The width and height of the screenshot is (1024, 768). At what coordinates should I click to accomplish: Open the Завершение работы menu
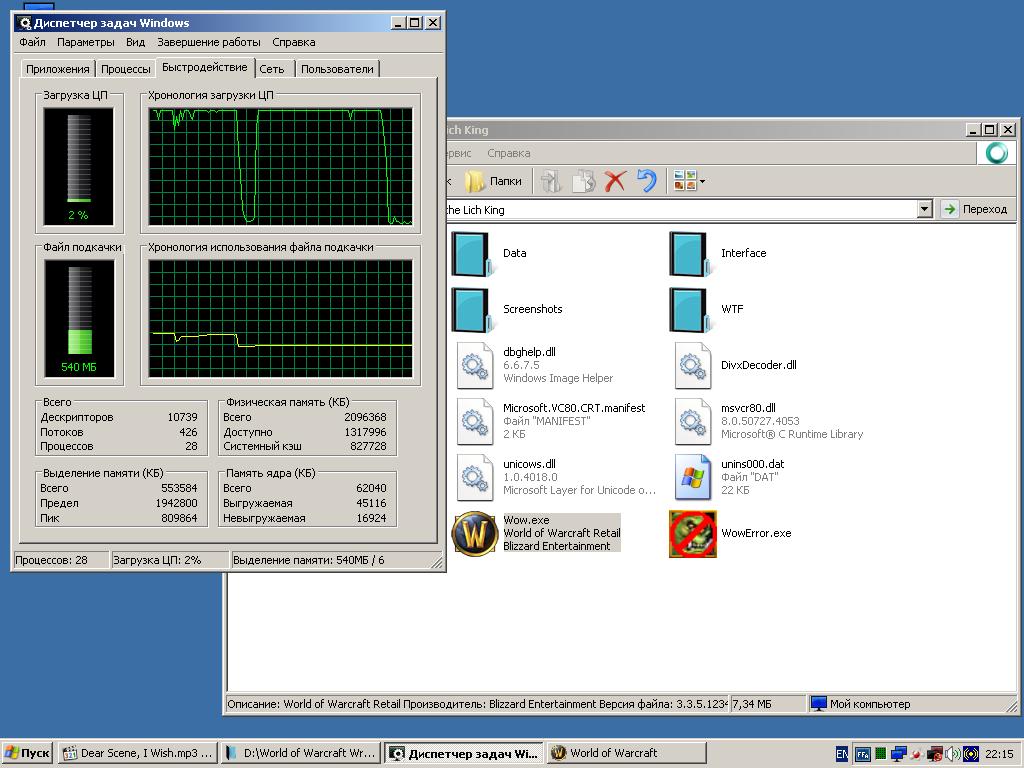209,42
